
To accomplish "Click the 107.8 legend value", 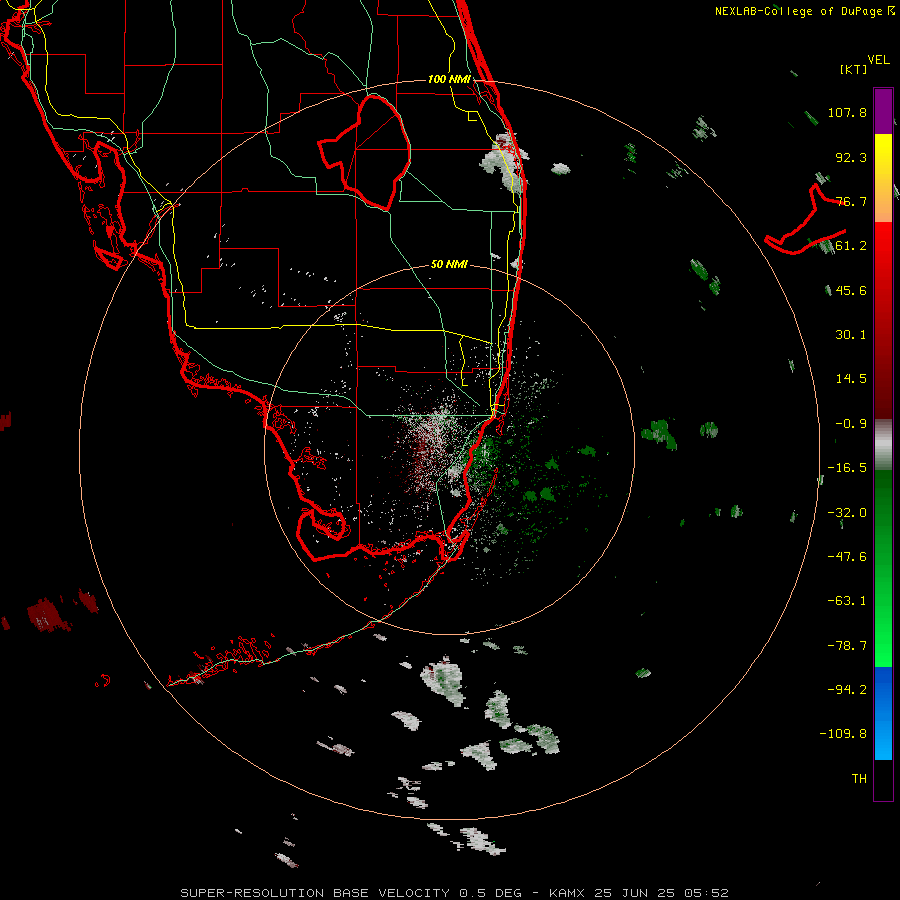I will (847, 112).
